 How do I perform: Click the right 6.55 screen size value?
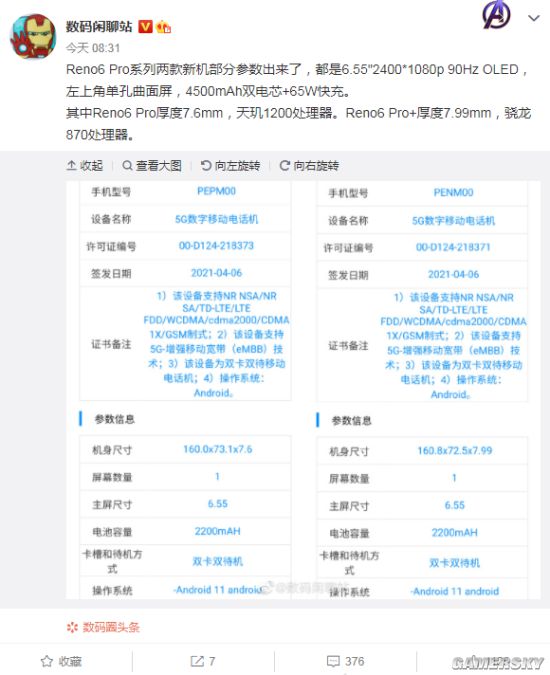pos(455,505)
